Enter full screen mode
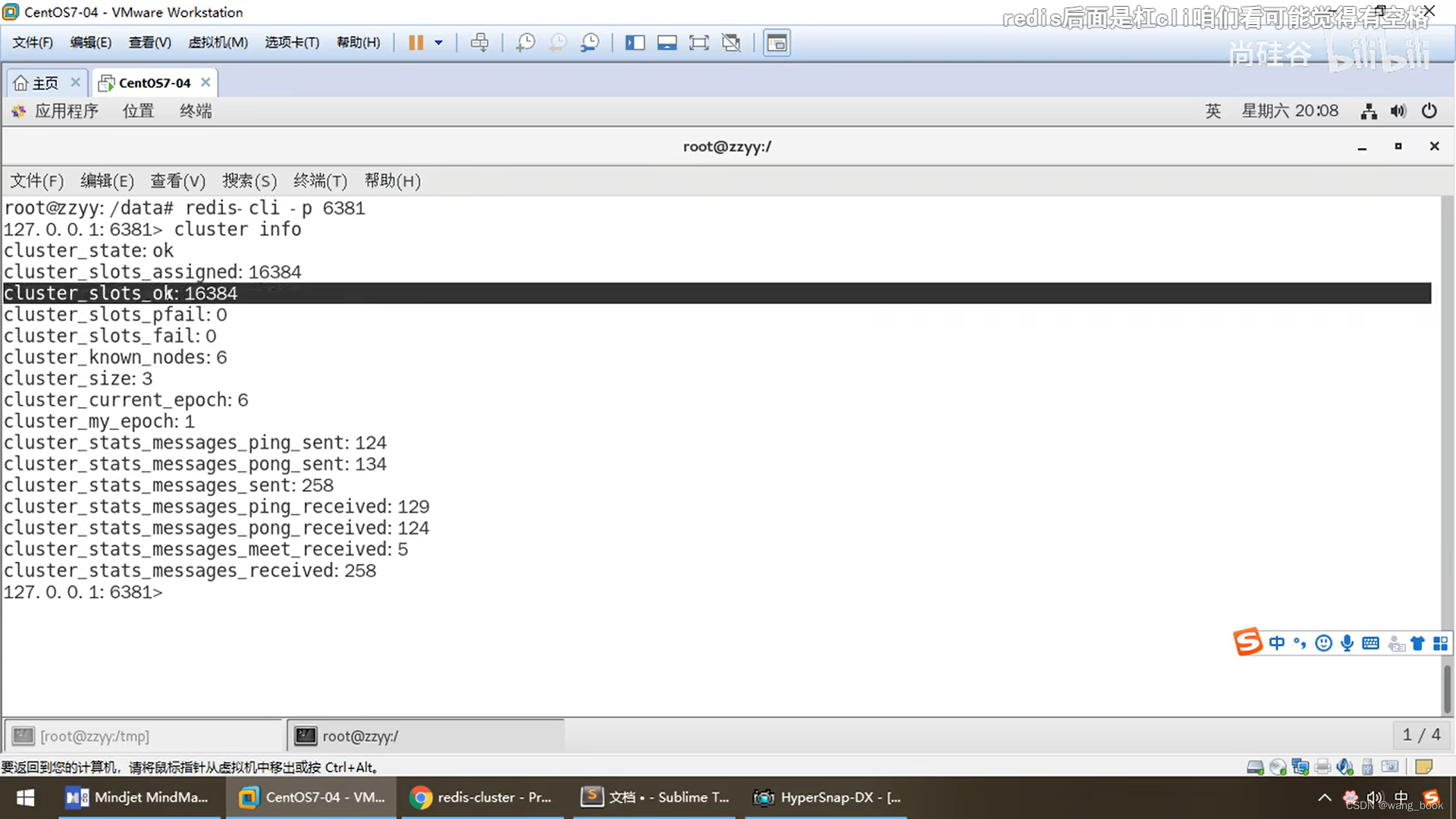 (x=698, y=42)
